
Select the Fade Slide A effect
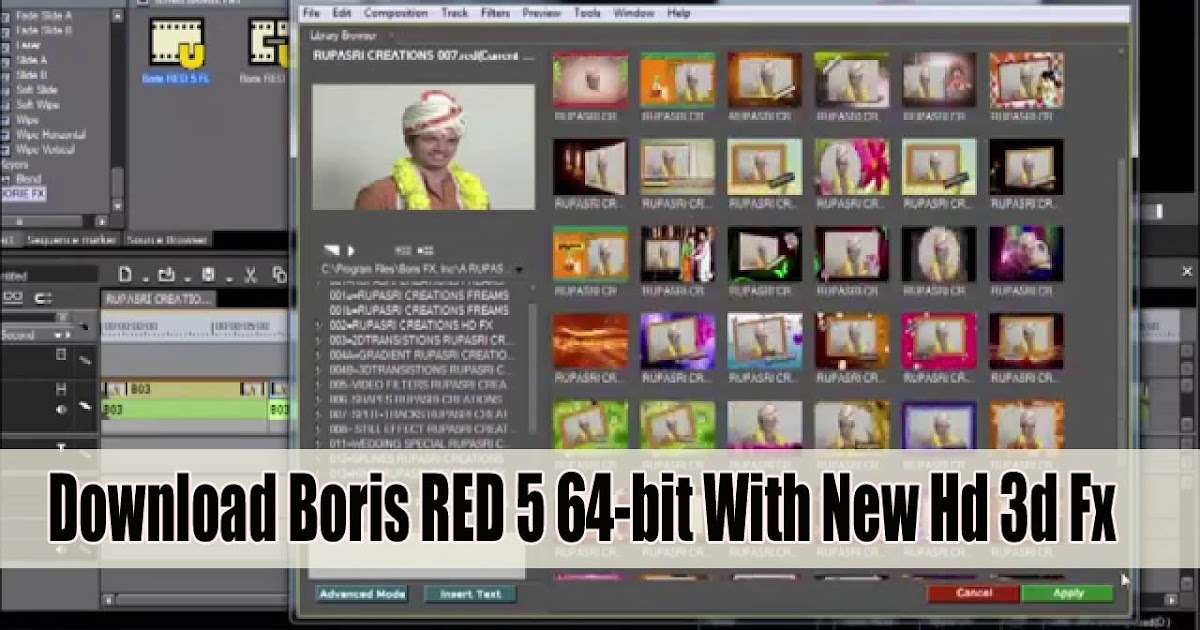point(44,16)
